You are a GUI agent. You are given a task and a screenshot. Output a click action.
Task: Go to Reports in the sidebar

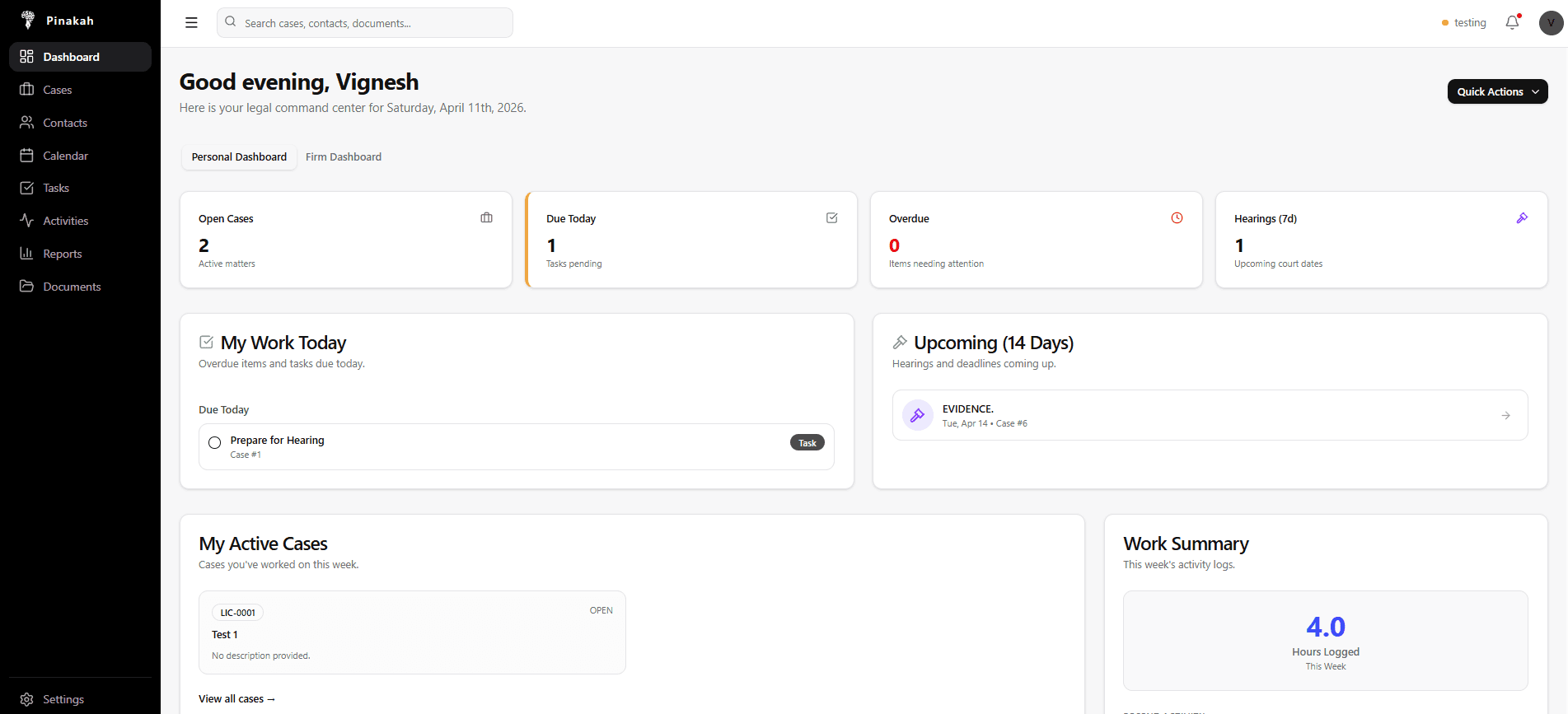click(x=63, y=254)
